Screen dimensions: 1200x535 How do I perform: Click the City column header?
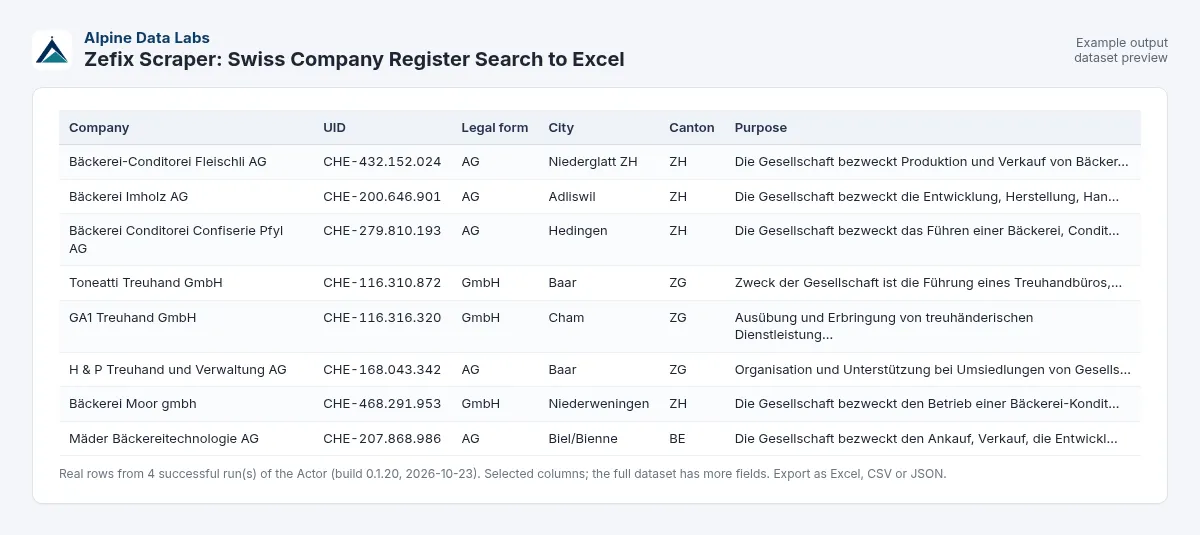click(561, 128)
